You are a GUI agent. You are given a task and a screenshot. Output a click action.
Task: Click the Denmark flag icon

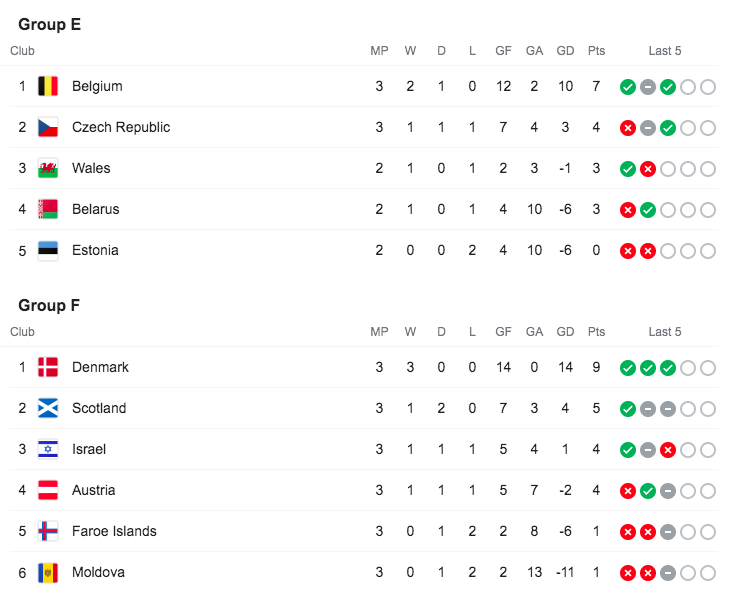tap(48, 367)
